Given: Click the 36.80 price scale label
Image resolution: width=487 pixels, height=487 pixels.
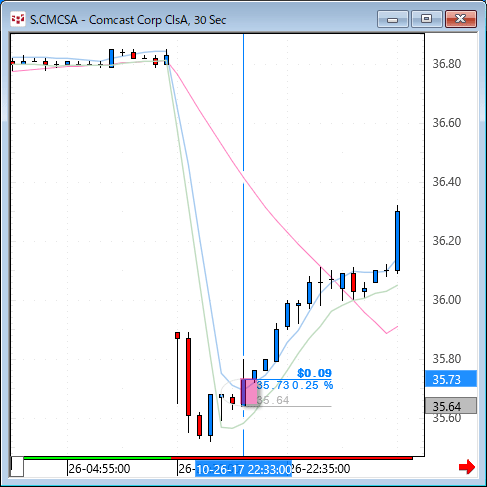Looking at the screenshot, I should 447,64.
